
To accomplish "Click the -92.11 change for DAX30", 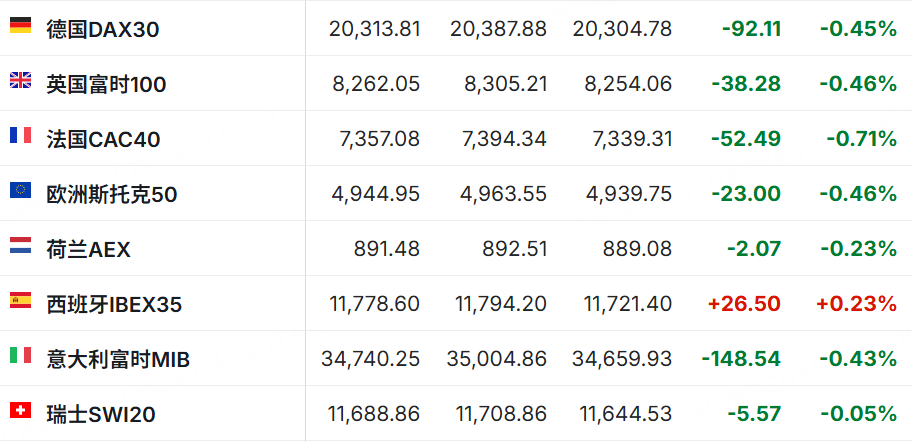I will (751, 29).
